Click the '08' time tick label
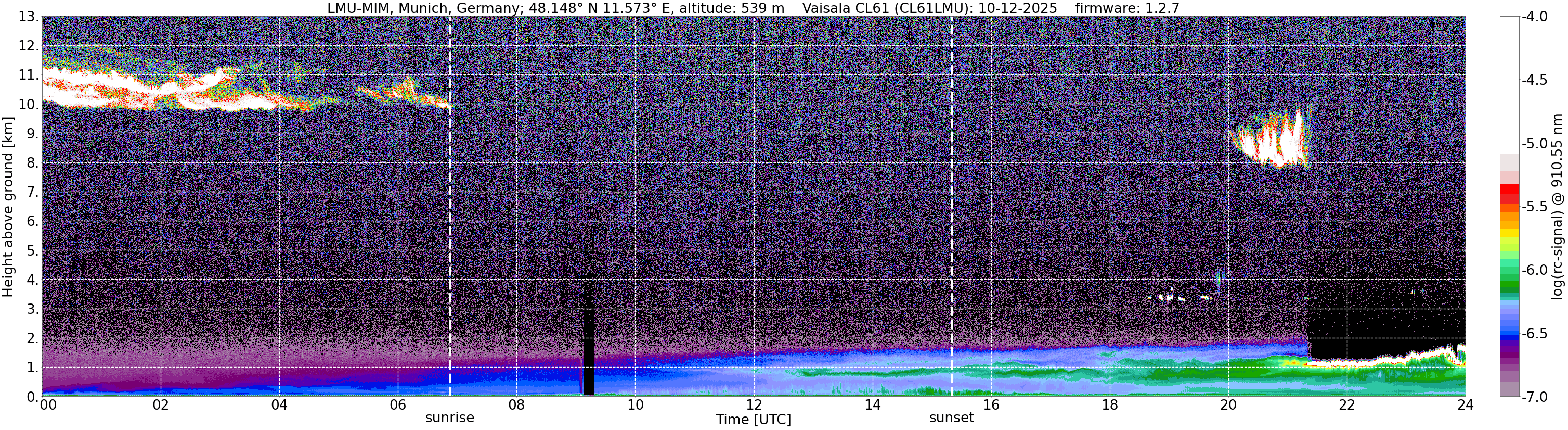The height and width of the screenshot is (430, 1568). tap(516, 405)
